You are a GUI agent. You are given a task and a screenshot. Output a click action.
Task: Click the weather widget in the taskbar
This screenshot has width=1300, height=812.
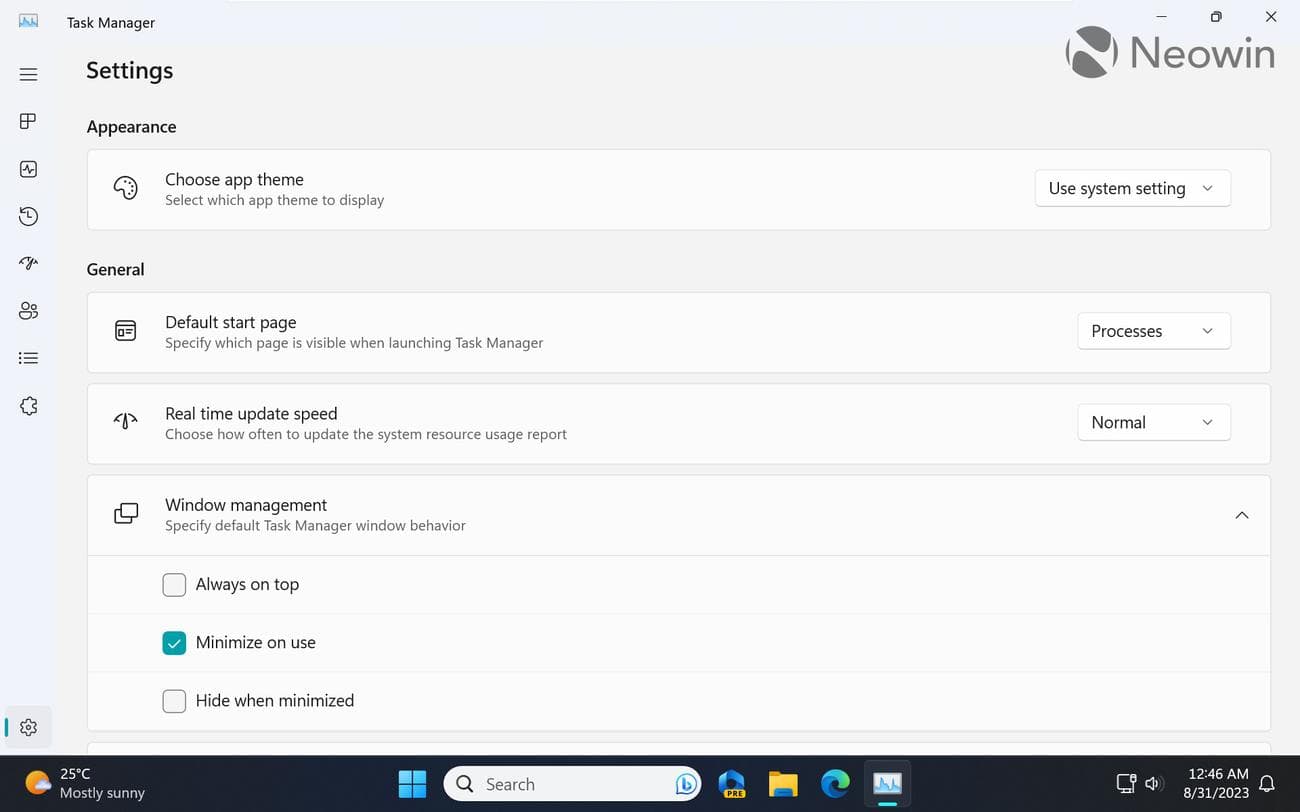[80, 784]
